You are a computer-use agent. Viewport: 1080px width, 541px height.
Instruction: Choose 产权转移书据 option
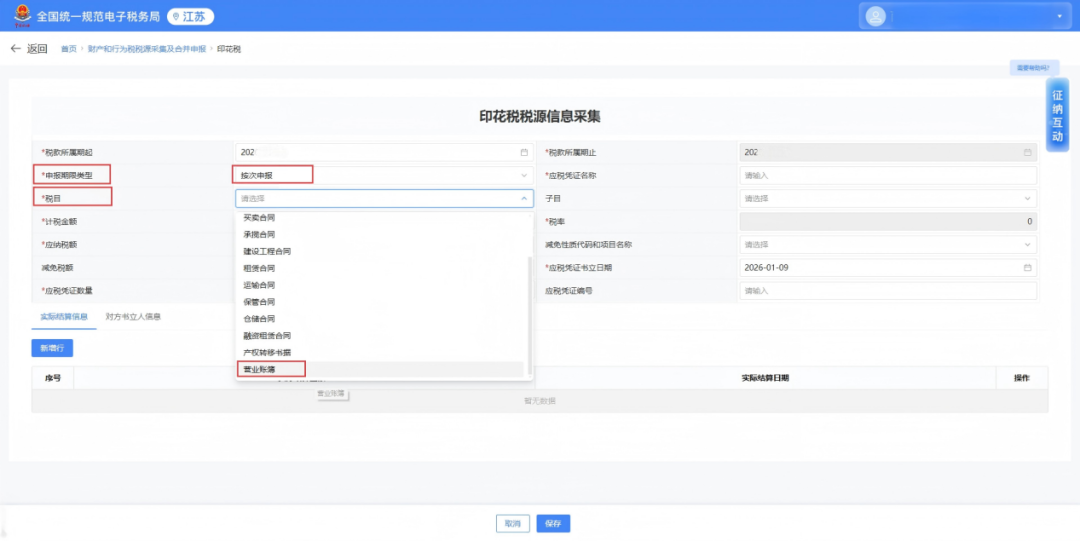click(267, 352)
